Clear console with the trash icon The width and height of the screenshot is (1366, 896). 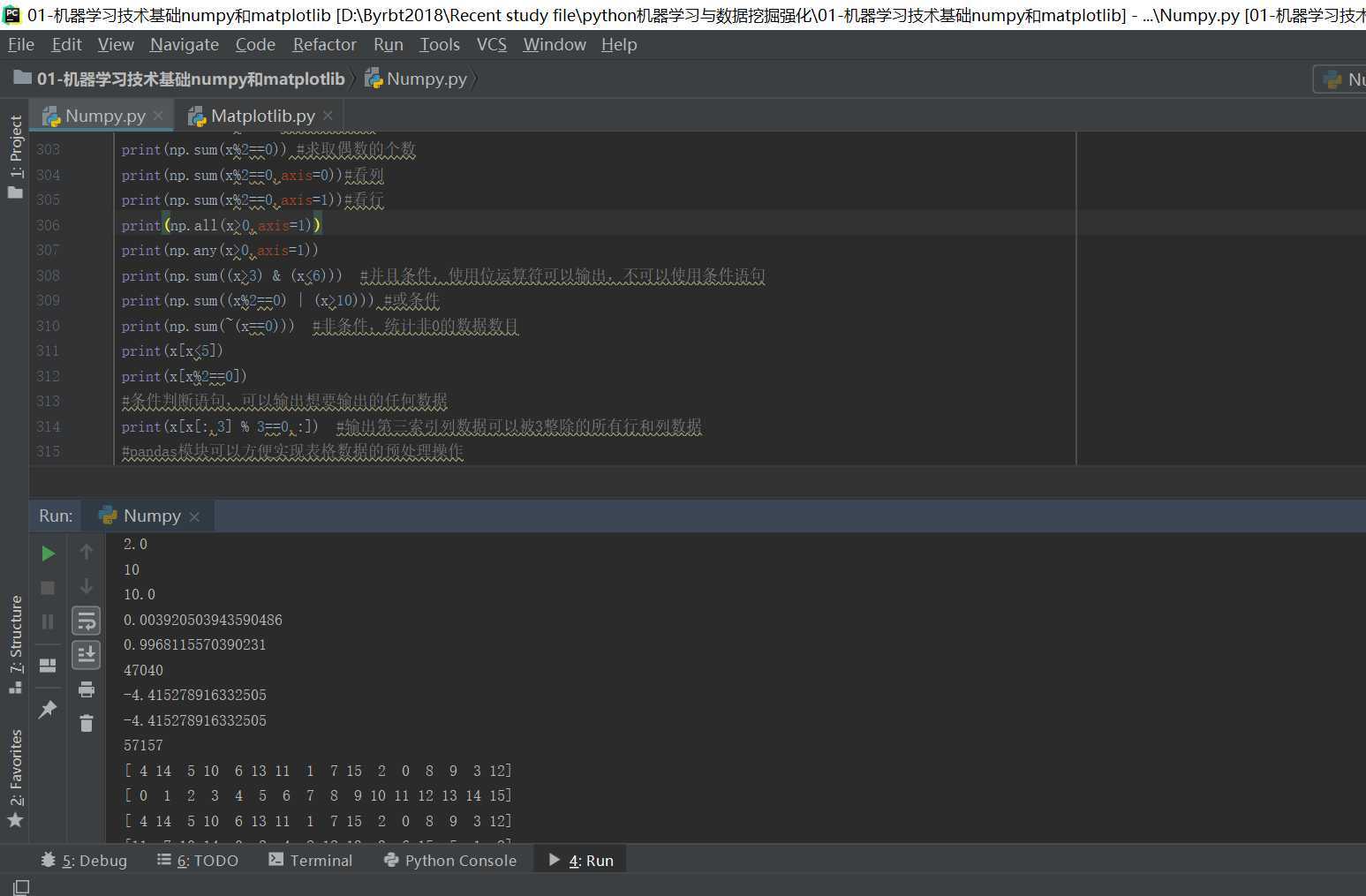point(87,723)
